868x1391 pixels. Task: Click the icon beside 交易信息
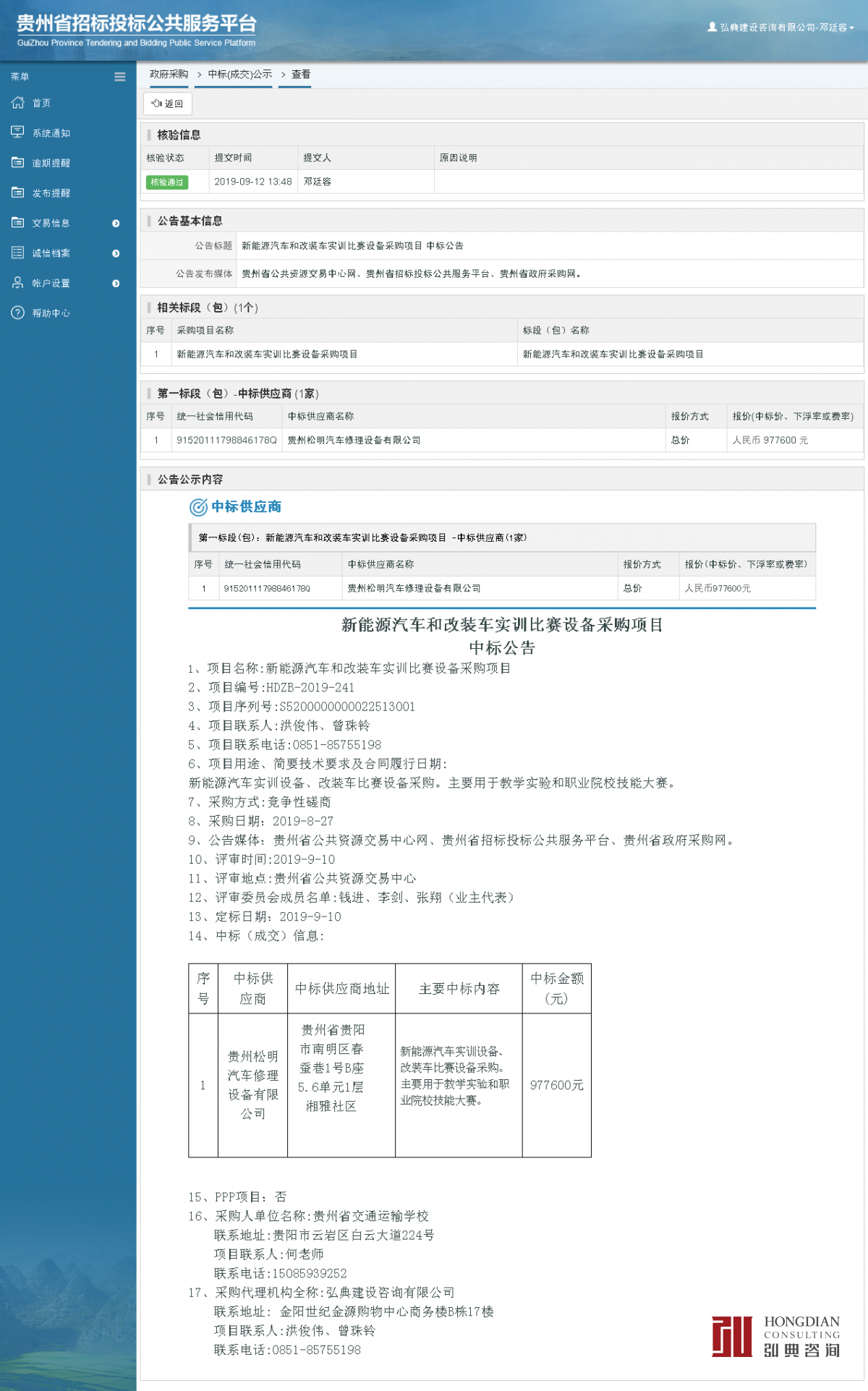[18, 223]
